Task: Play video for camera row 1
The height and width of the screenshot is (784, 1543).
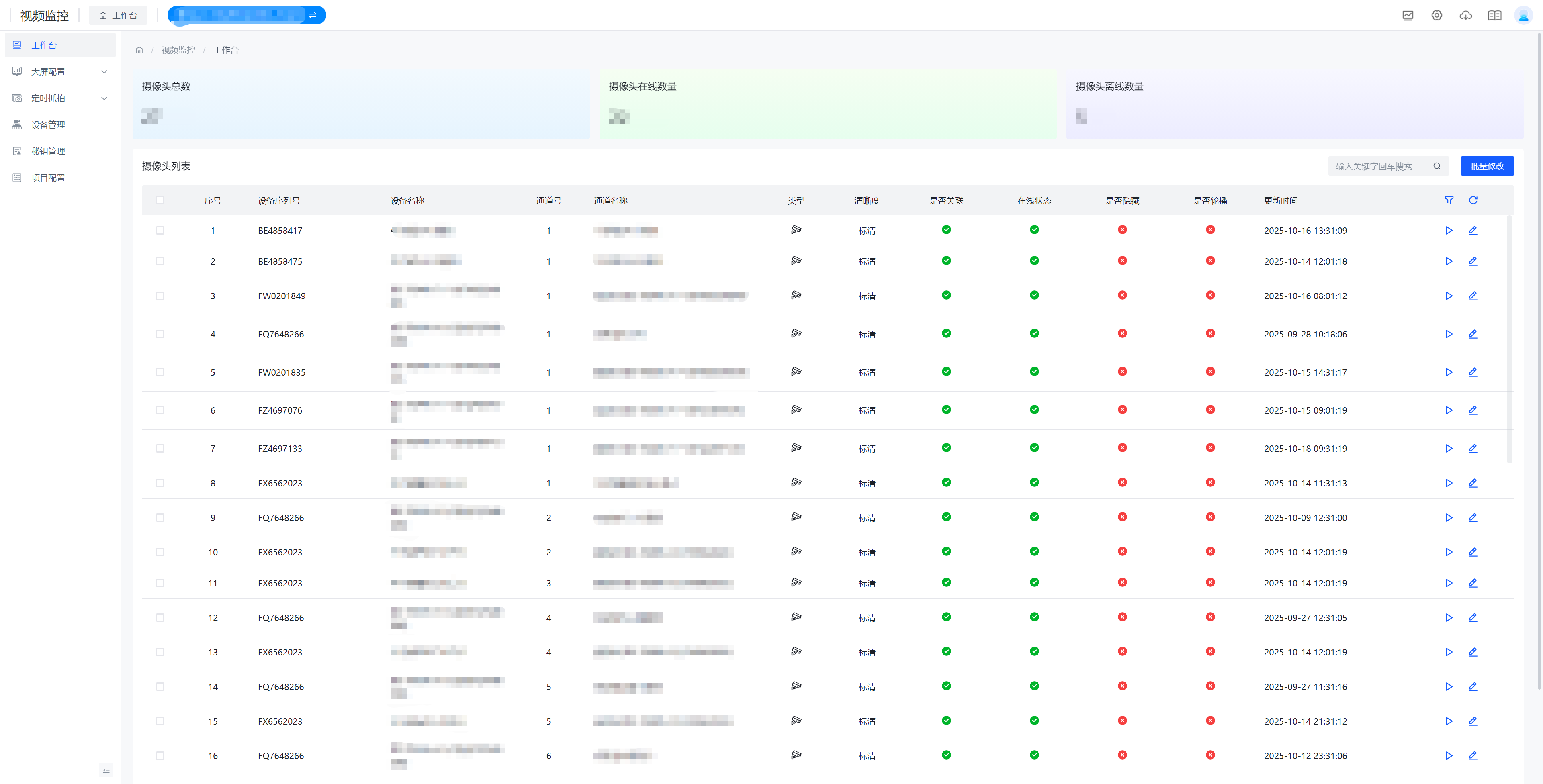Action: point(1448,231)
